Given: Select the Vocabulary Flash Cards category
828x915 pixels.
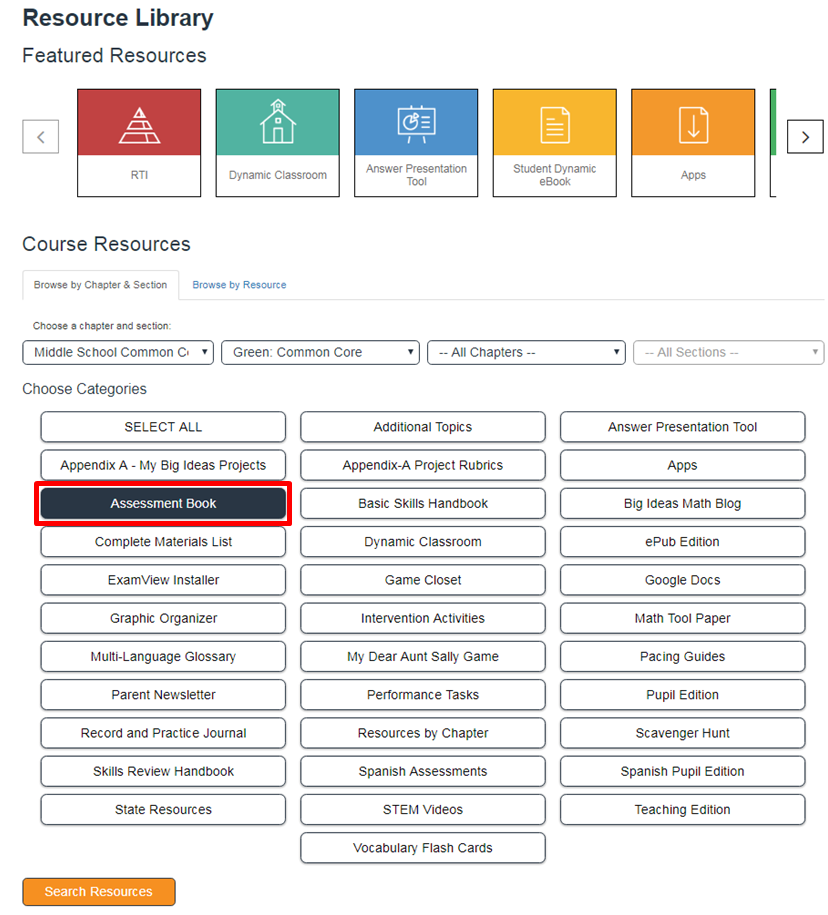Looking at the screenshot, I should coord(423,847).
